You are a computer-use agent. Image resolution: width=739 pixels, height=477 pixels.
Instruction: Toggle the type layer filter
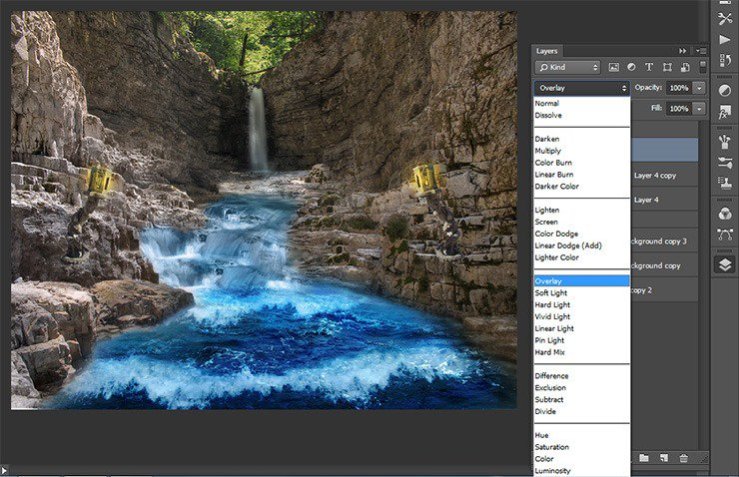pyautogui.click(x=649, y=67)
